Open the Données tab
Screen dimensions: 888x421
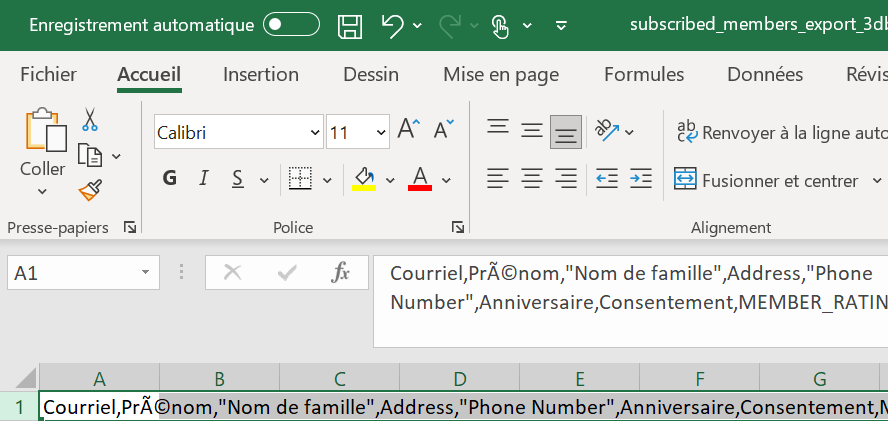coord(765,74)
